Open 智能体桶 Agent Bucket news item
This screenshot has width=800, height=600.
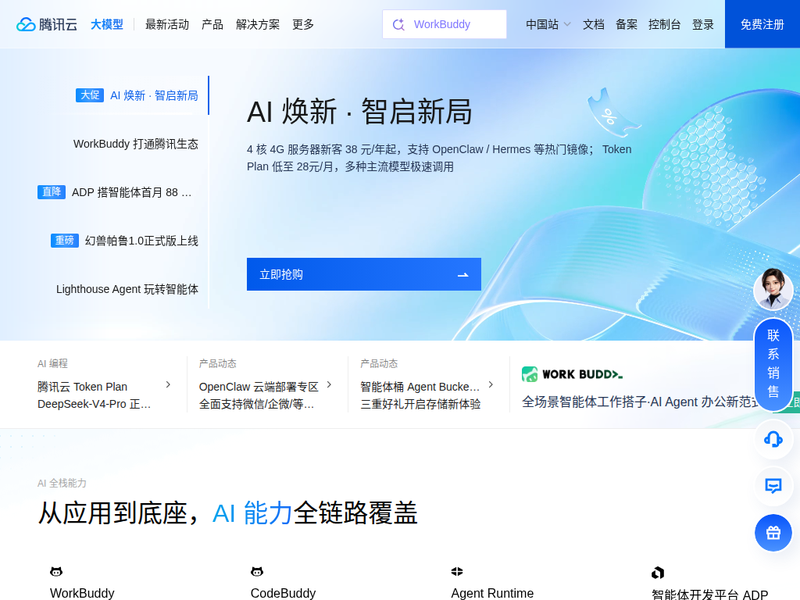tap(427, 395)
